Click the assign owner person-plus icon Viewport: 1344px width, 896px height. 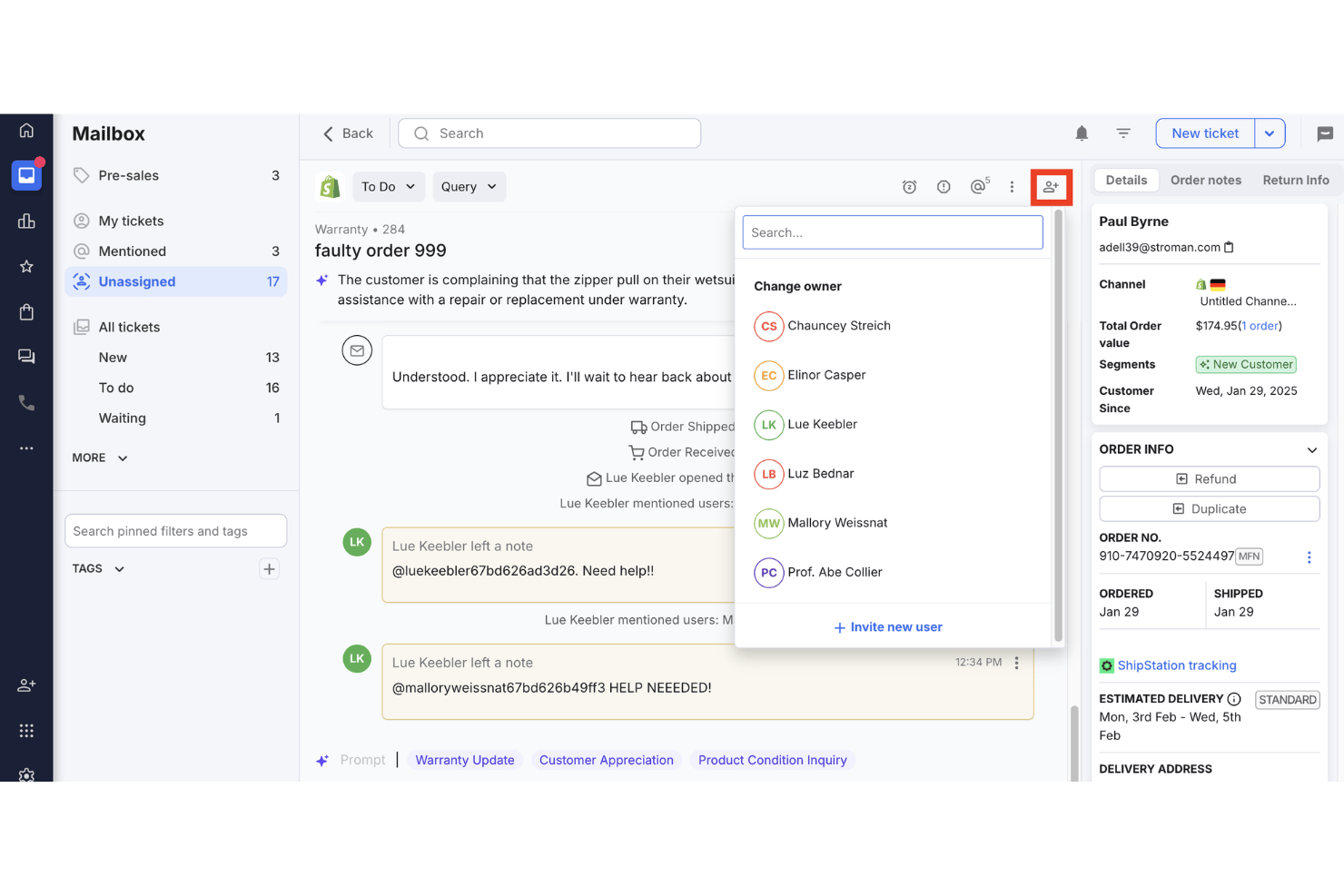click(1051, 187)
